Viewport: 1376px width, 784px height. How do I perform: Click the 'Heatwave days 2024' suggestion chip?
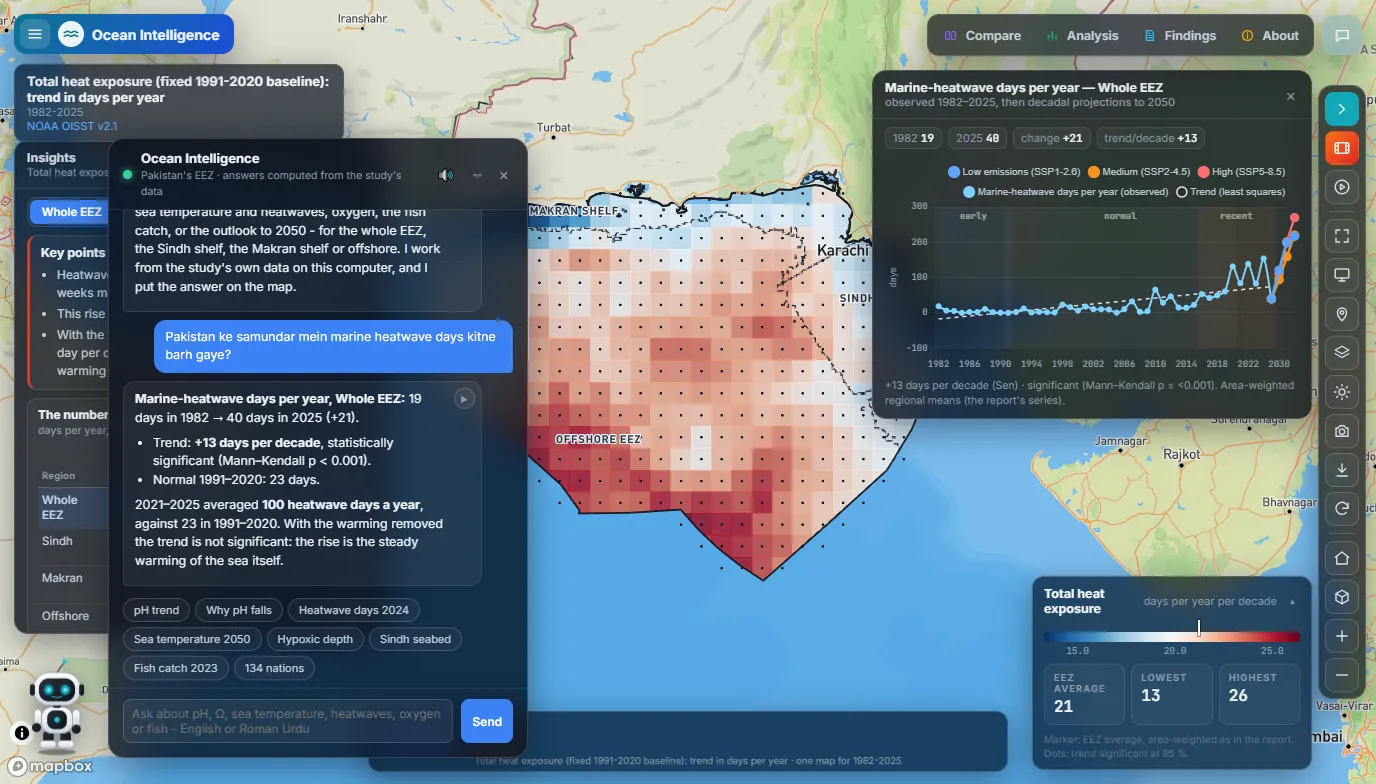pyautogui.click(x=354, y=610)
